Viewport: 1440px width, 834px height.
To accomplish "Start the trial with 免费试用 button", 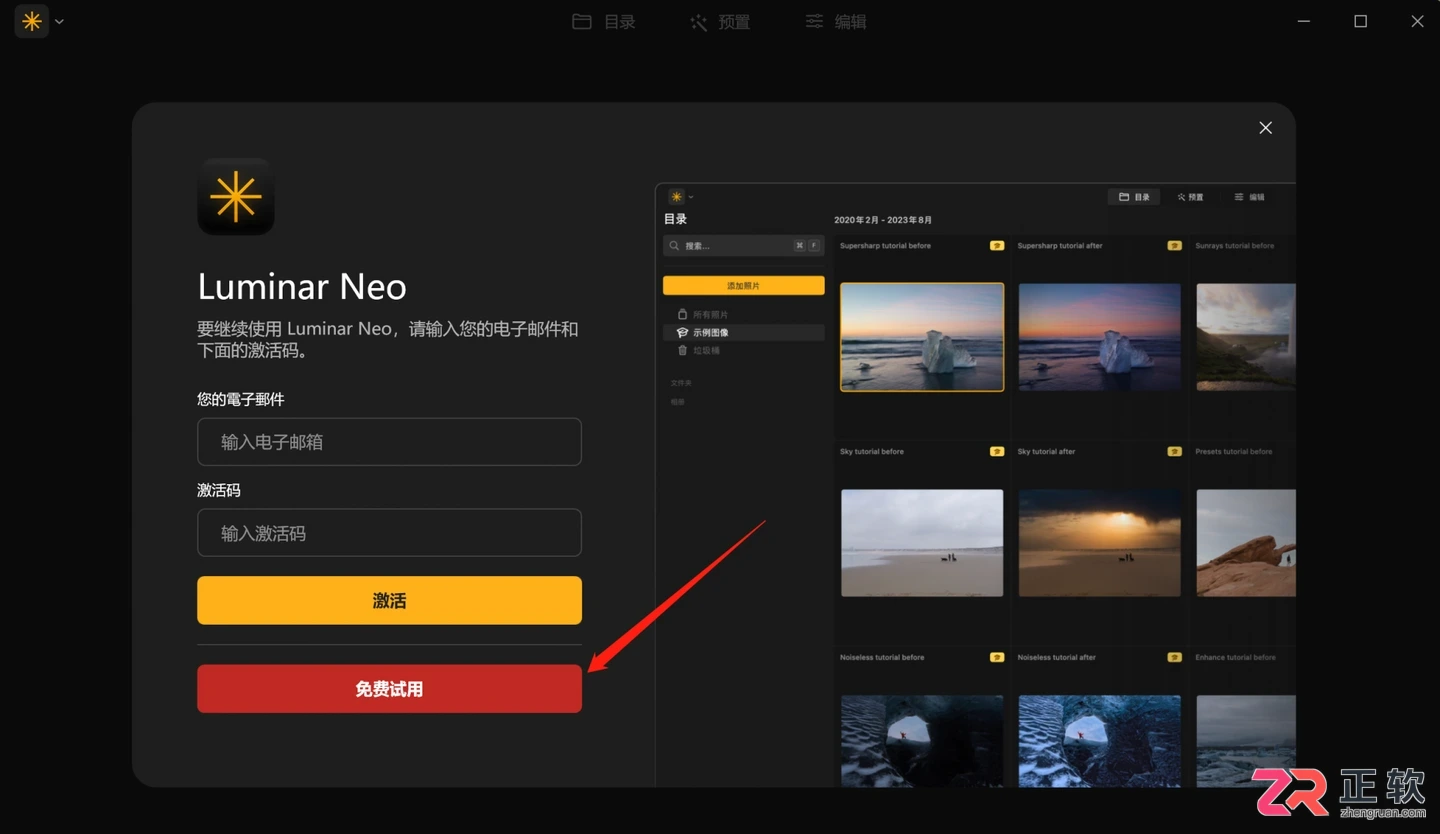I will (389, 689).
